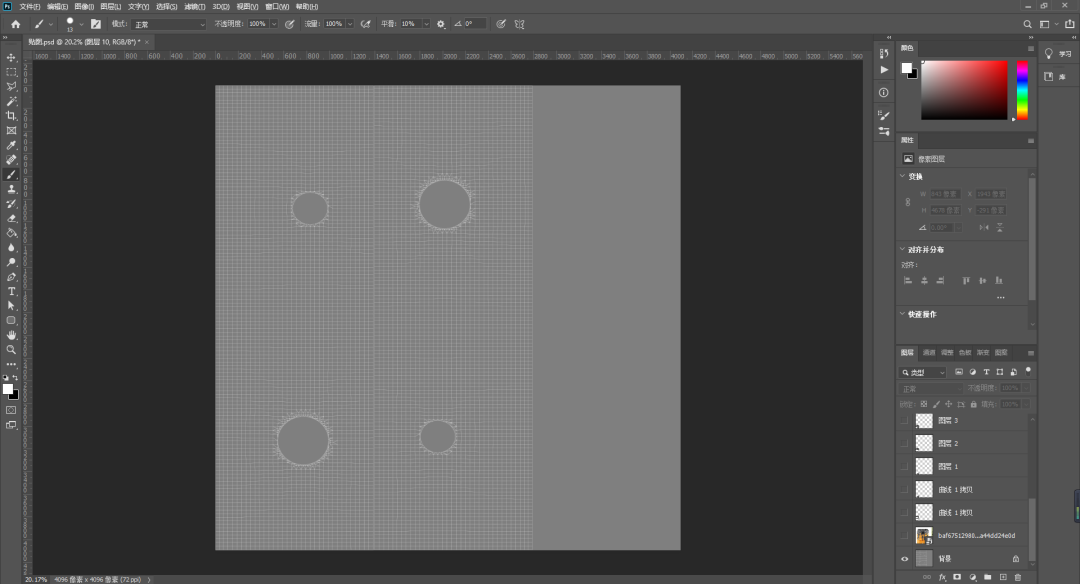Click the hue spectrum slider bar
Screen dimensions: 1080x584
pyautogui.click(x=1022, y=90)
